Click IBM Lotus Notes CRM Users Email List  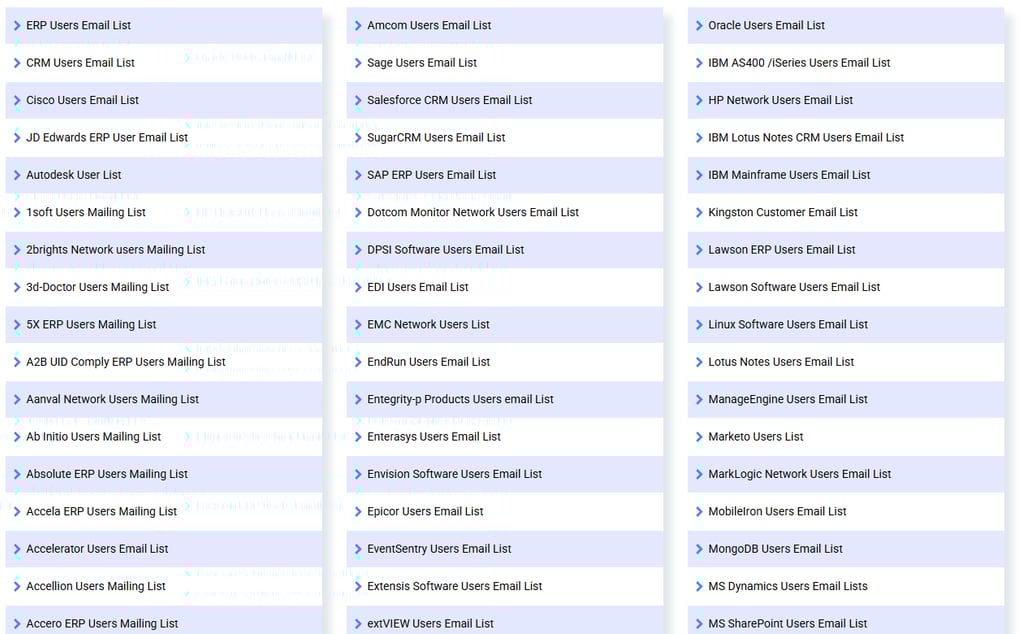(806, 137)
